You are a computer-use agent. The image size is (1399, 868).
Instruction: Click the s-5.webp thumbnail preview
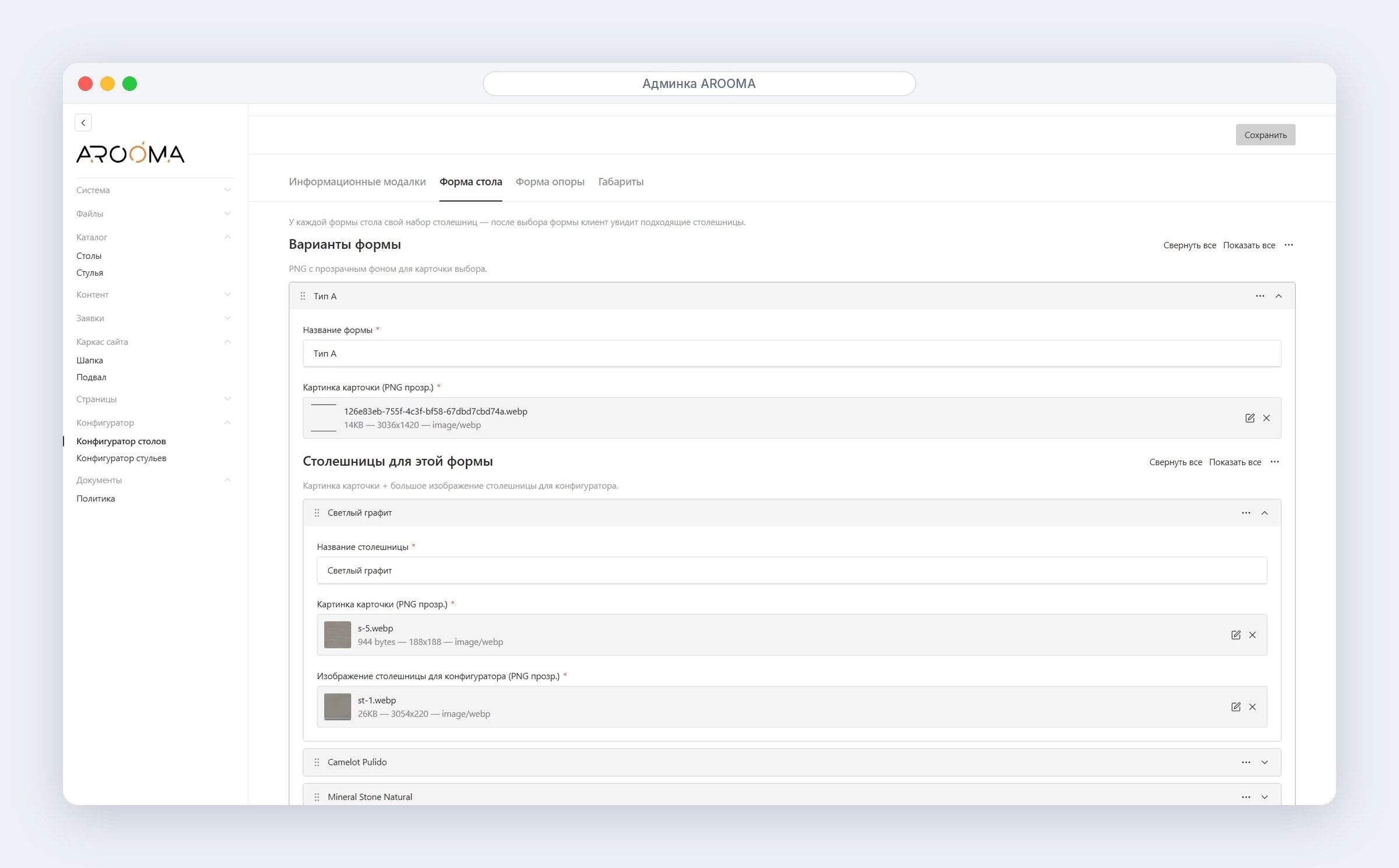tap(338, 635)
